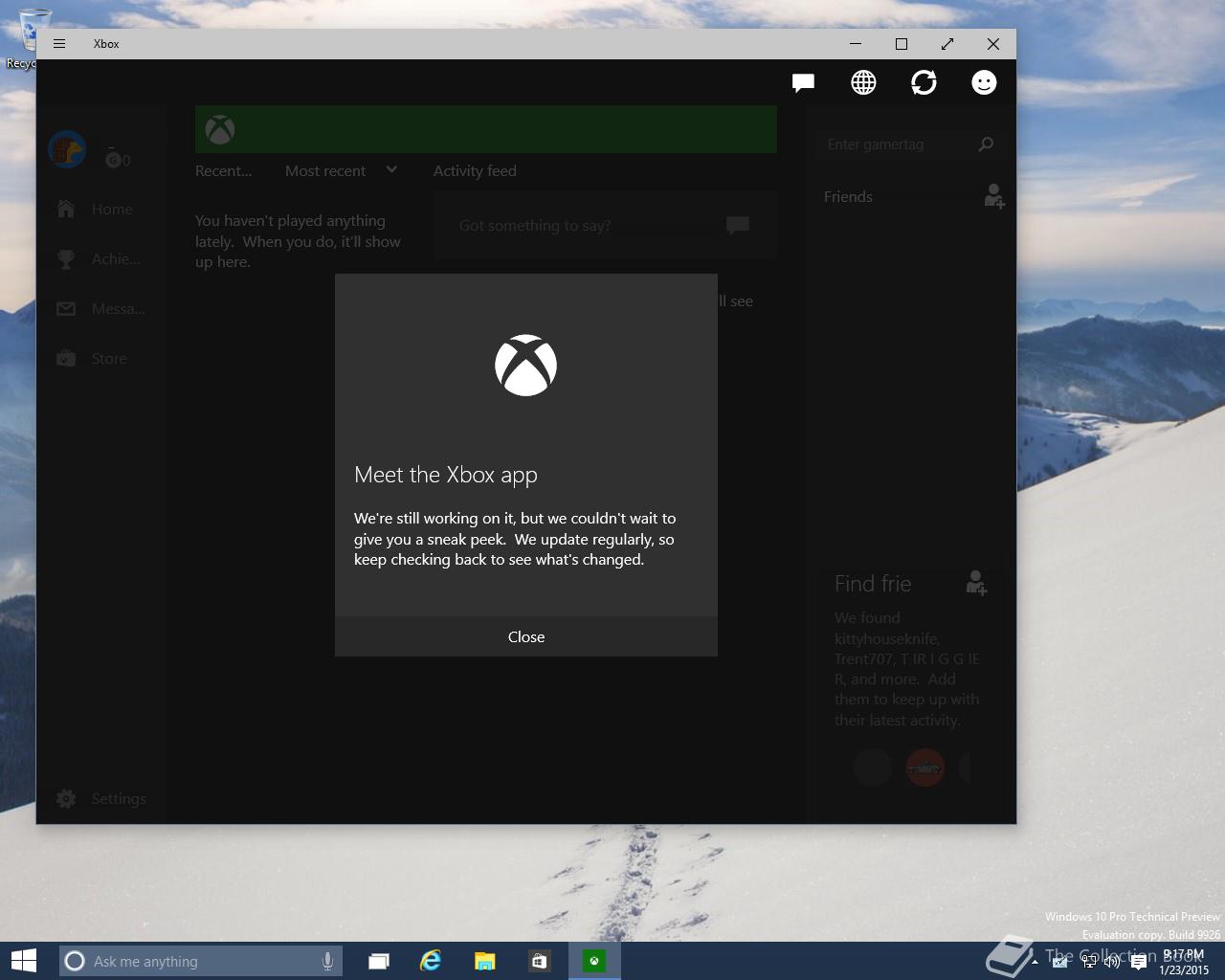1225x980 pixels.
Task: Click the Cortana microphone icon
Action: click(x=327, y=961)
